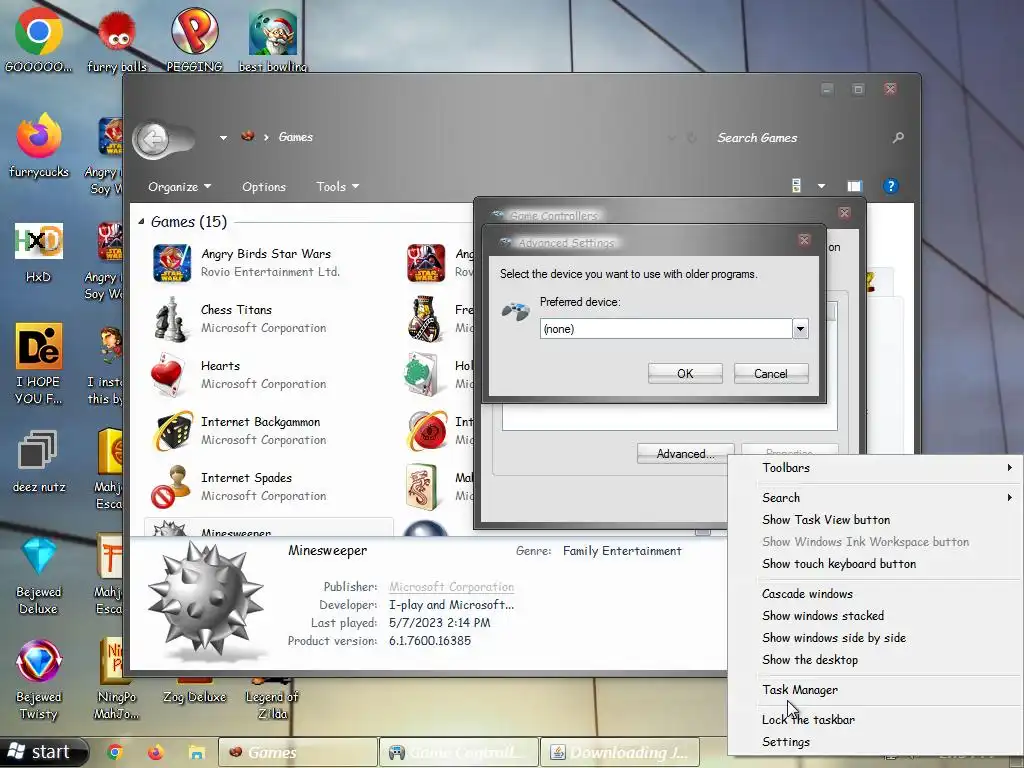
Task: Switch to the Downloading taskbar button
Action: coord(620,752)
